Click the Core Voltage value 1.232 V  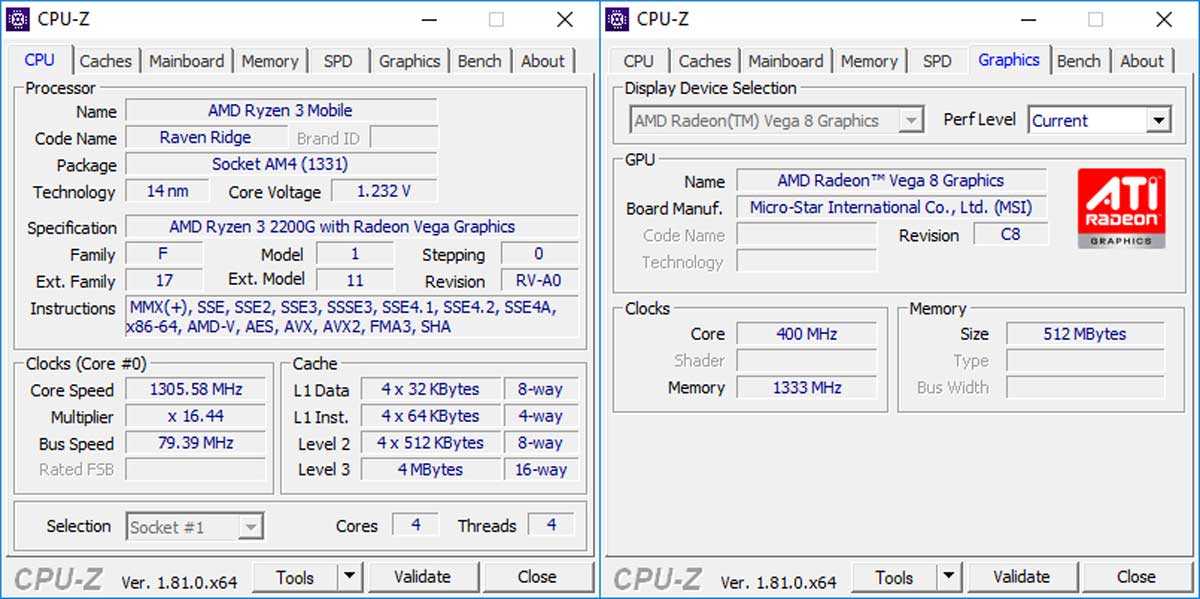pos(384,191)
